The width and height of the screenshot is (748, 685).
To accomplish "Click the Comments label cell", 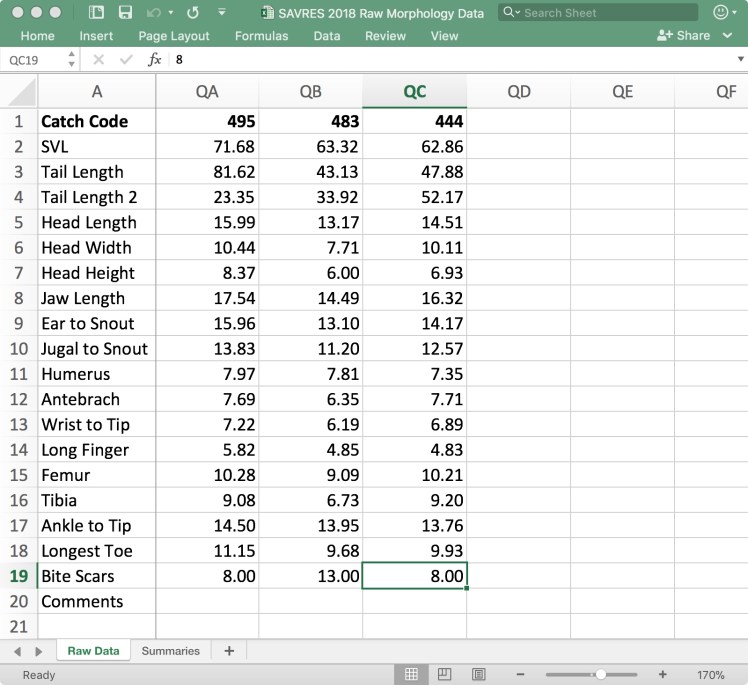I will [x=97, y=601].
